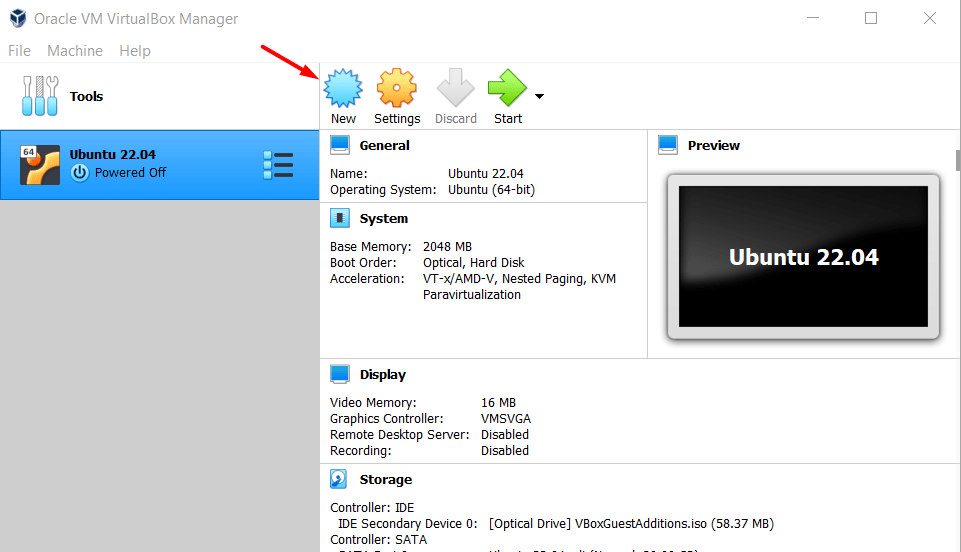The image size is (961, 552).
Task: Click the Acceleration value VT-x/AMD-V line
Action: [519, 279]
